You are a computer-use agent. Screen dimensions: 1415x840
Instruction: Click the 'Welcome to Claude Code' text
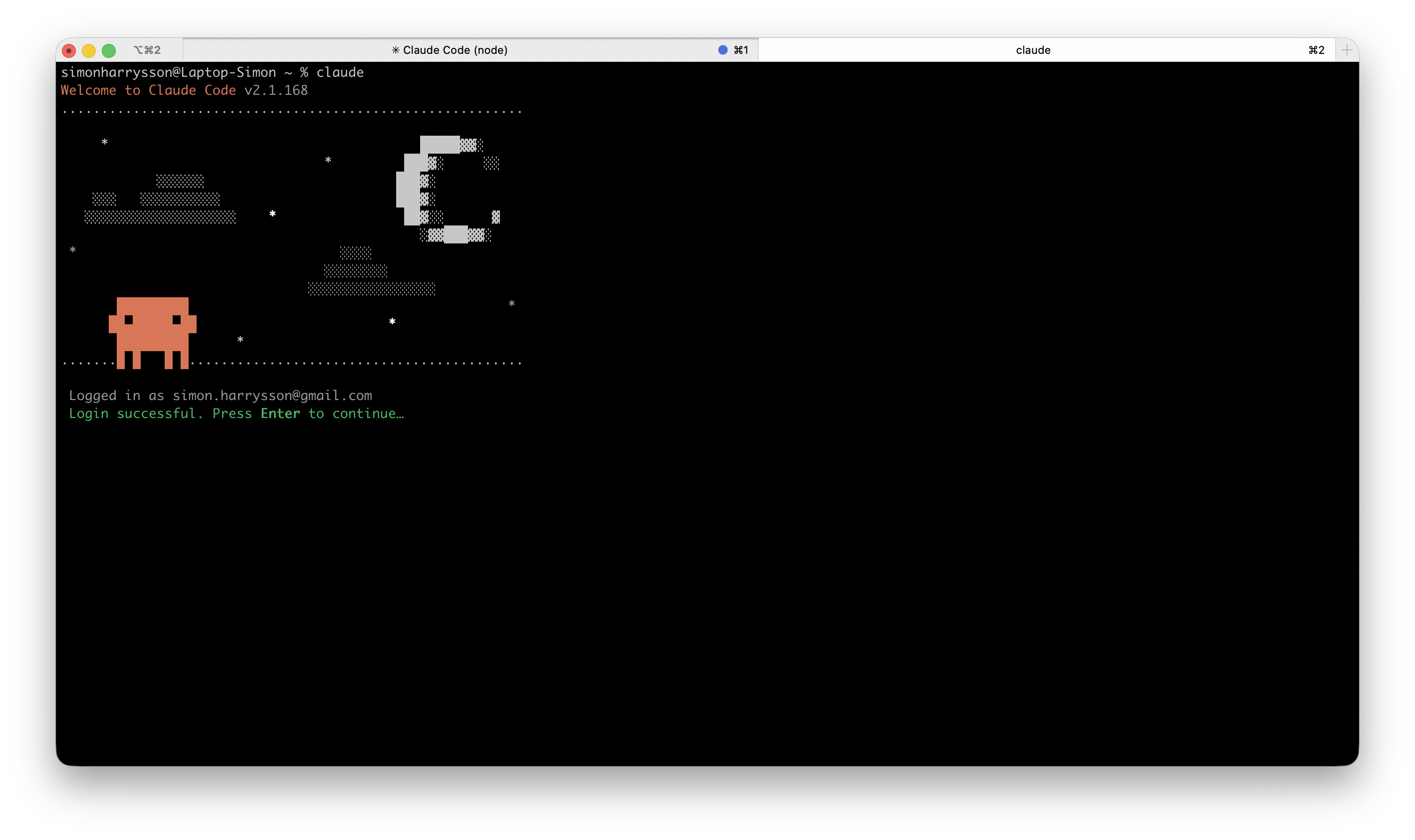point(148,90)
